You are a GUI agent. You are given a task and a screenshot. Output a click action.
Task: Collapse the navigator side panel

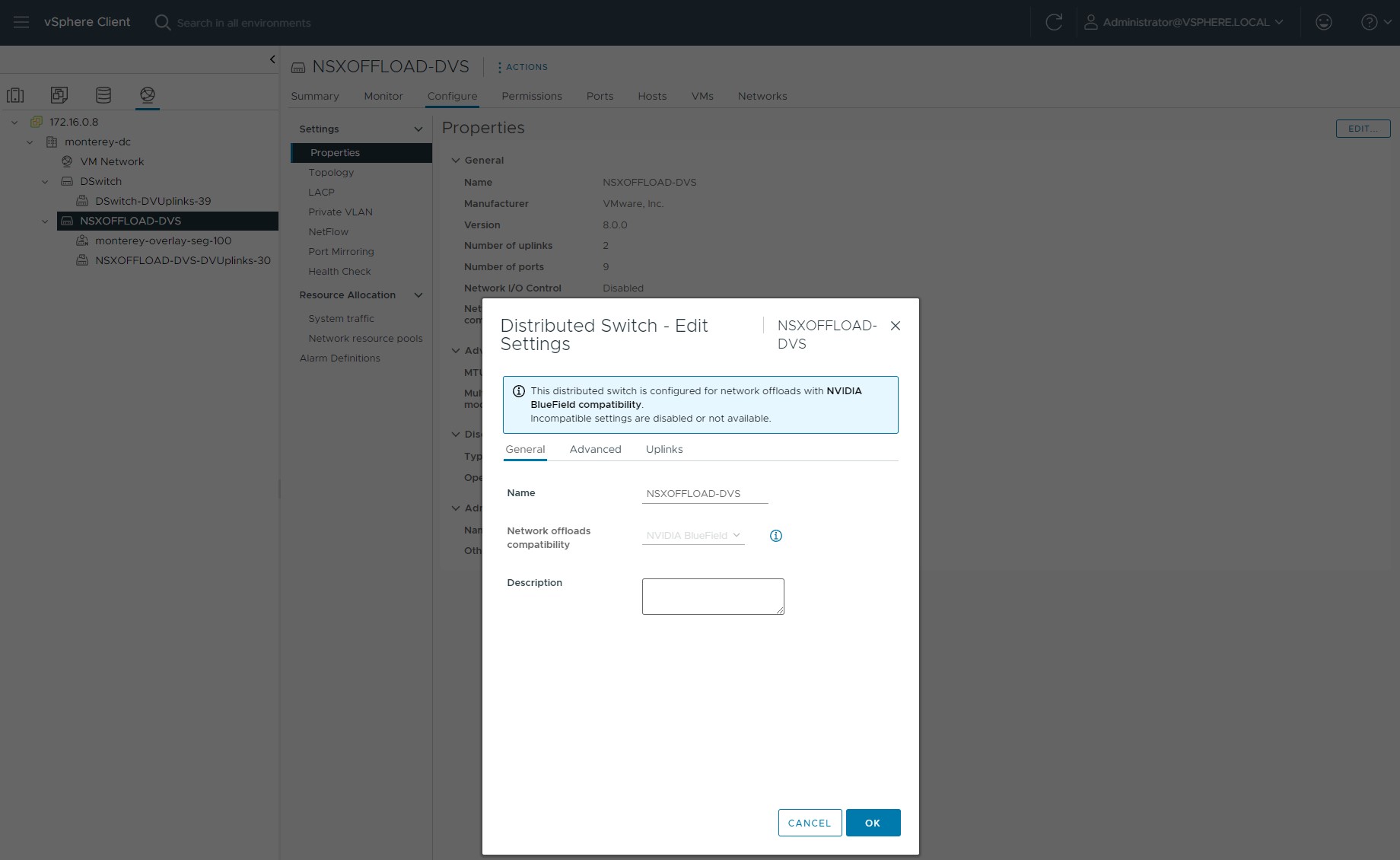pyautogui.click(x=272, y=59)
